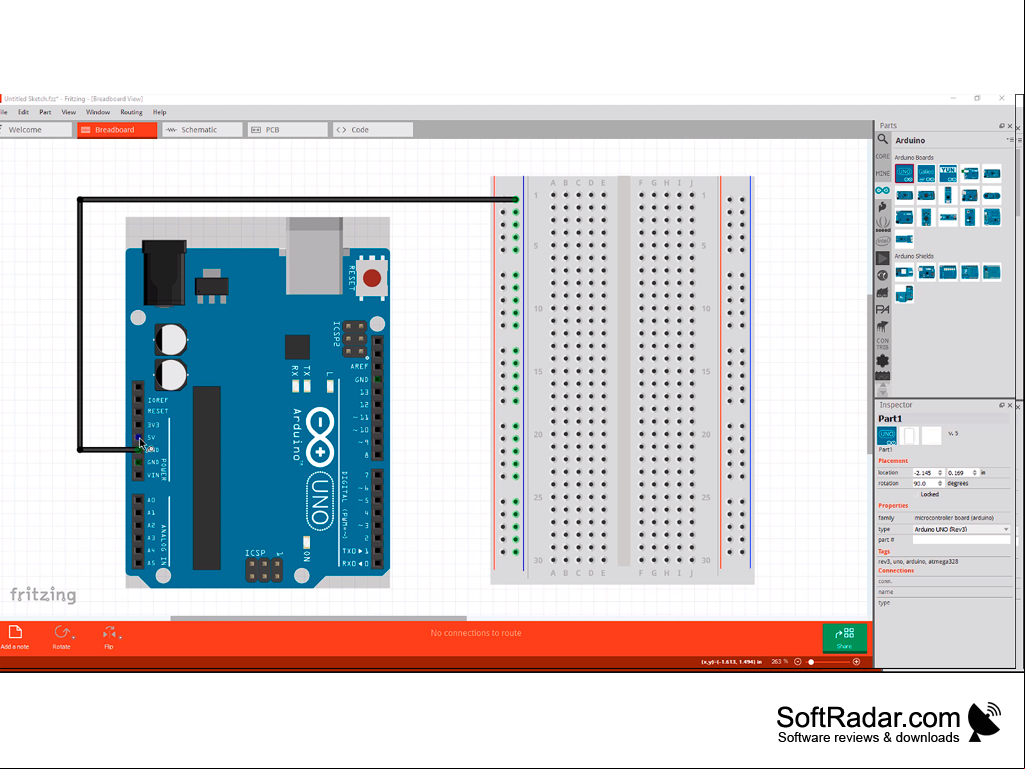
Task: Click the location Y stepper arrows
Action: 975,472
